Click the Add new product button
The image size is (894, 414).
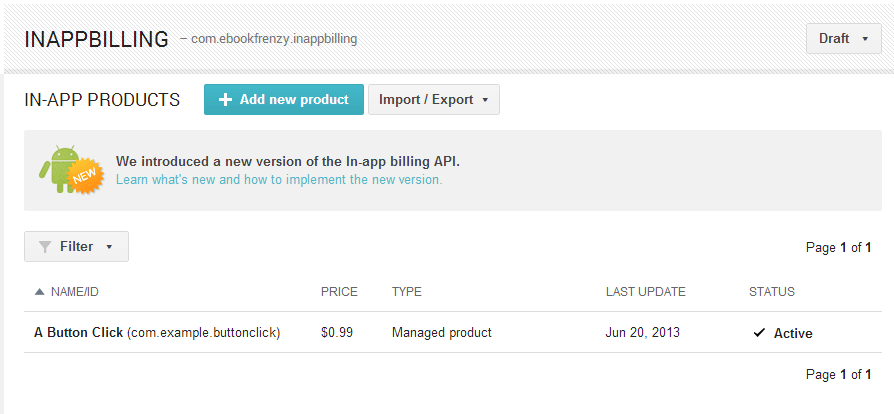pos(284,100)
